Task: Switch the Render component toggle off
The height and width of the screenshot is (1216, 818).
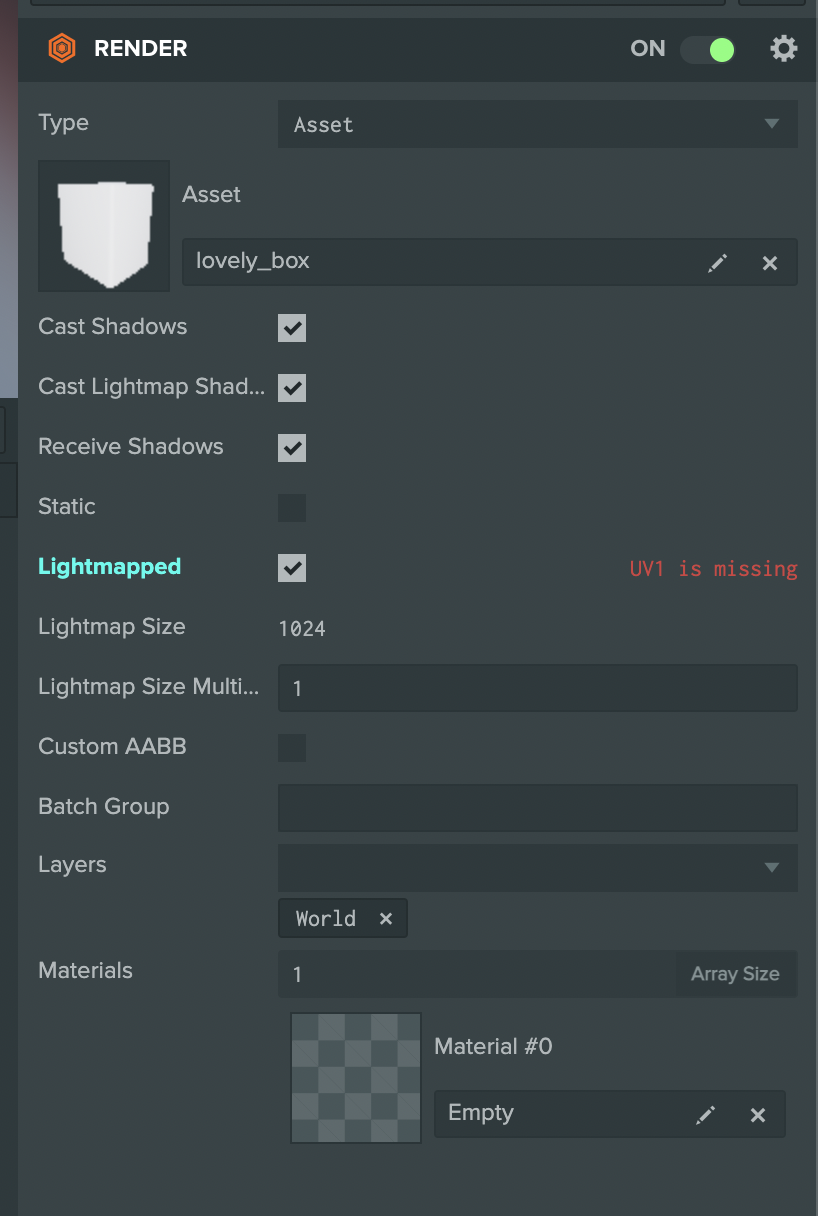Action: (x=707, y=48)
